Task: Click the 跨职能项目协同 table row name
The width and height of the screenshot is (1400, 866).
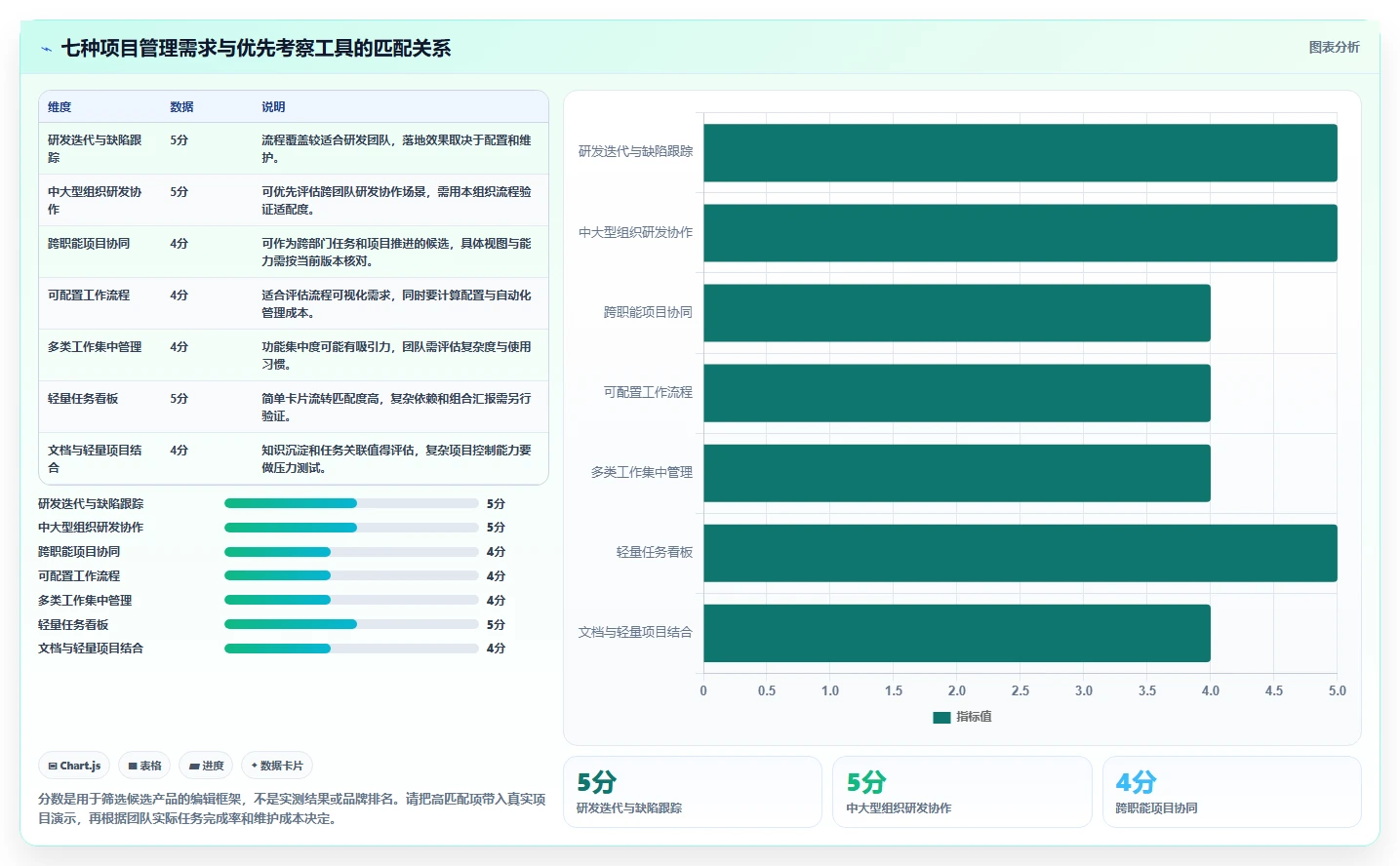Action: click(x=89, y=244)
